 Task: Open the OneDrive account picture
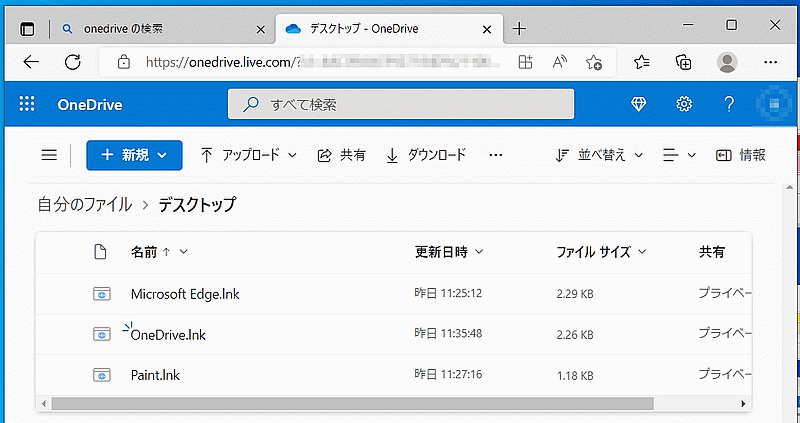[x=774, y=104]
